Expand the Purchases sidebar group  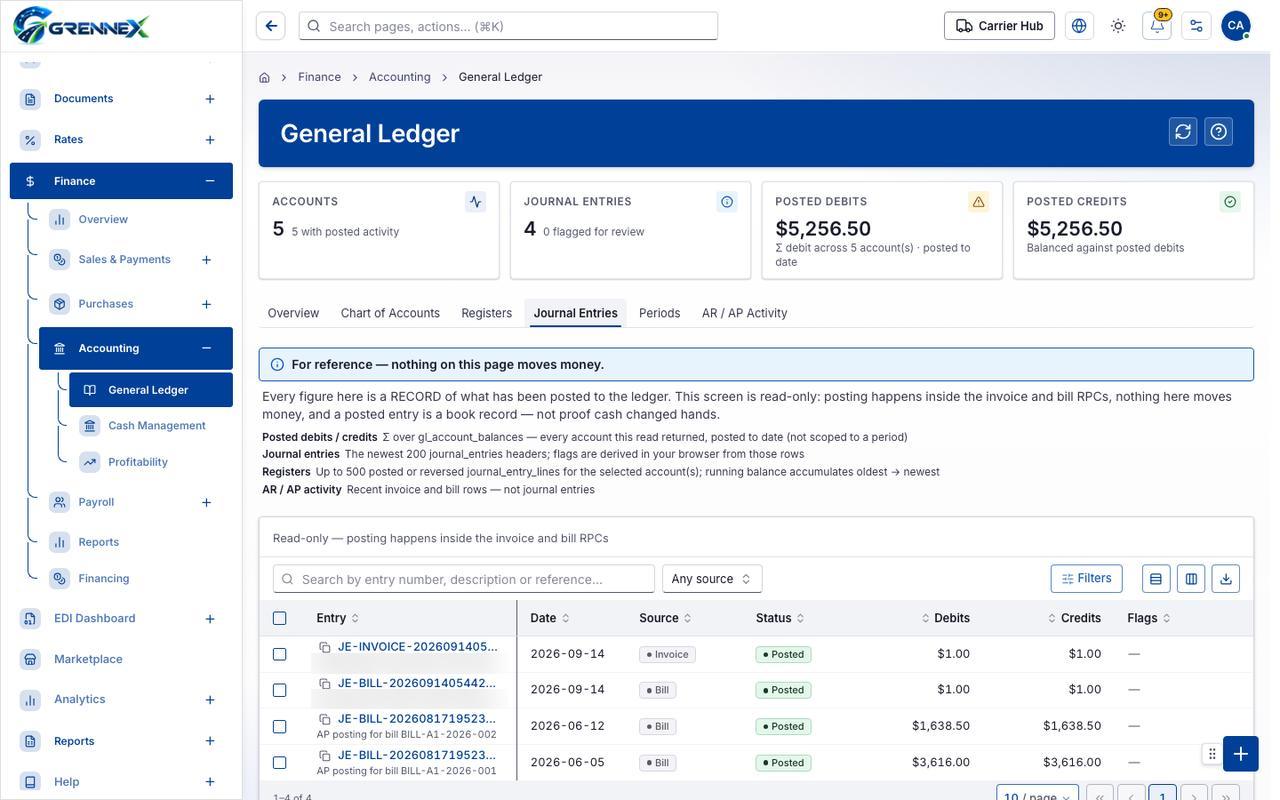click(x=206, y=304)
